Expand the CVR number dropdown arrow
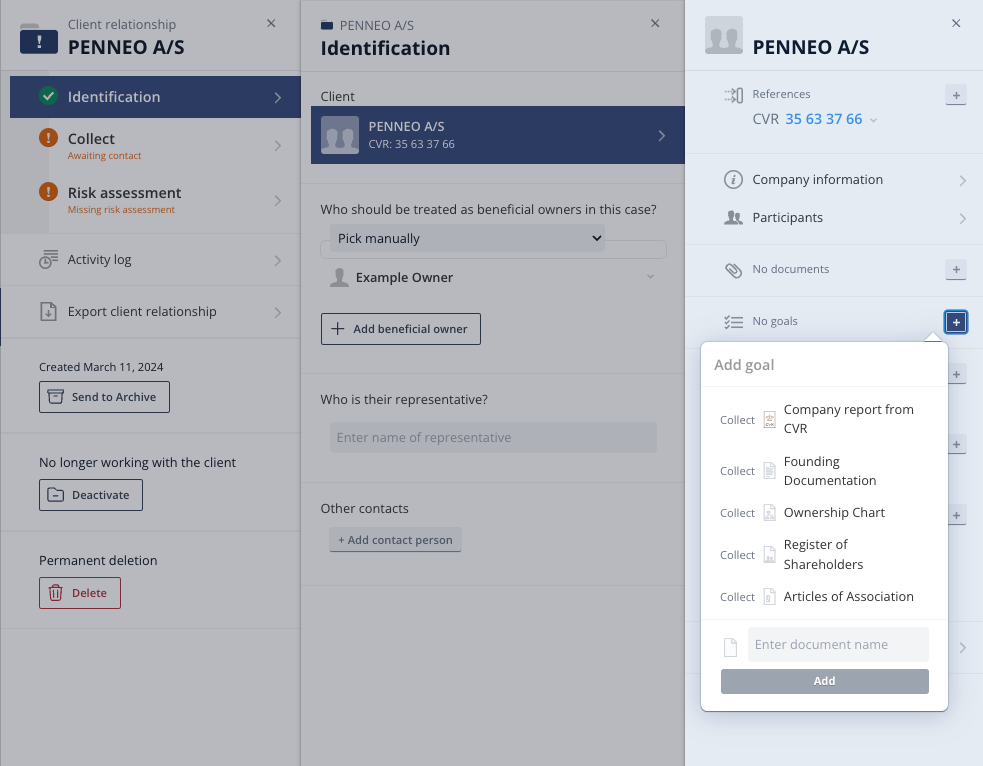Image resolution: width=983 pixels, height=766 pixels. pyautogui.click(x=873, y=120)
